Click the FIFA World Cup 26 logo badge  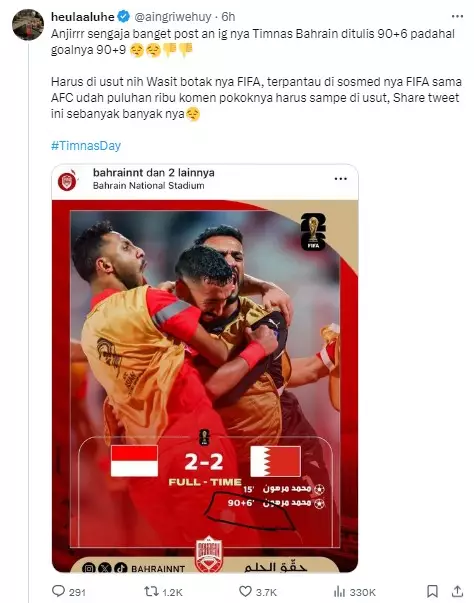click(313, 231)
